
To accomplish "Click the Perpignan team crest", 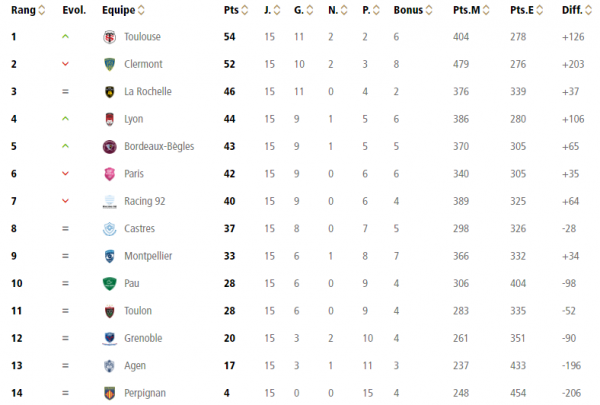I will point(109,393).
